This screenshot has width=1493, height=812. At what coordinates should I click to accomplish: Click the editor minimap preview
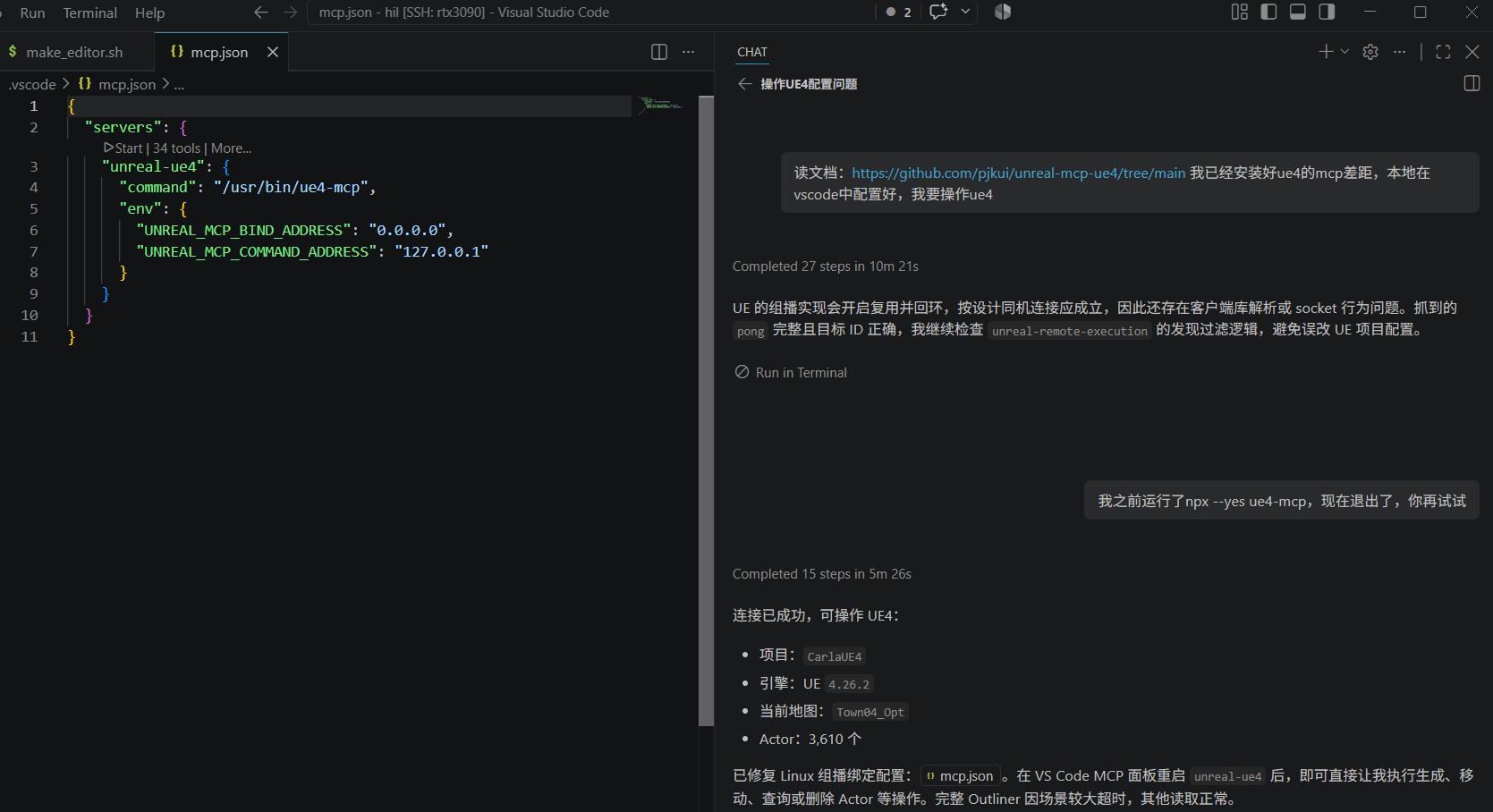click(x=663, y=105)
